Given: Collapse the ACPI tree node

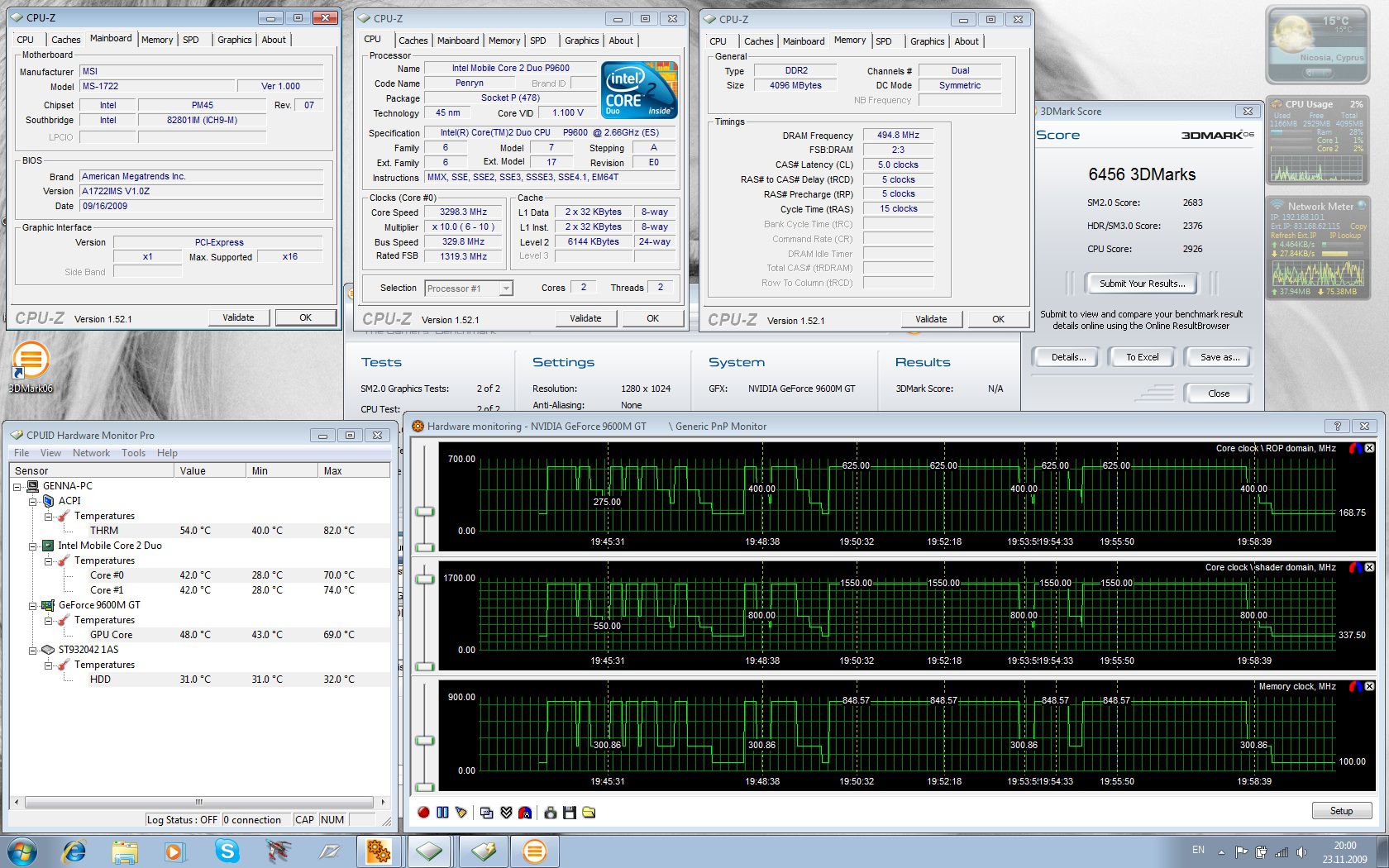Looking at the screenshot, I should coord(33,501).
